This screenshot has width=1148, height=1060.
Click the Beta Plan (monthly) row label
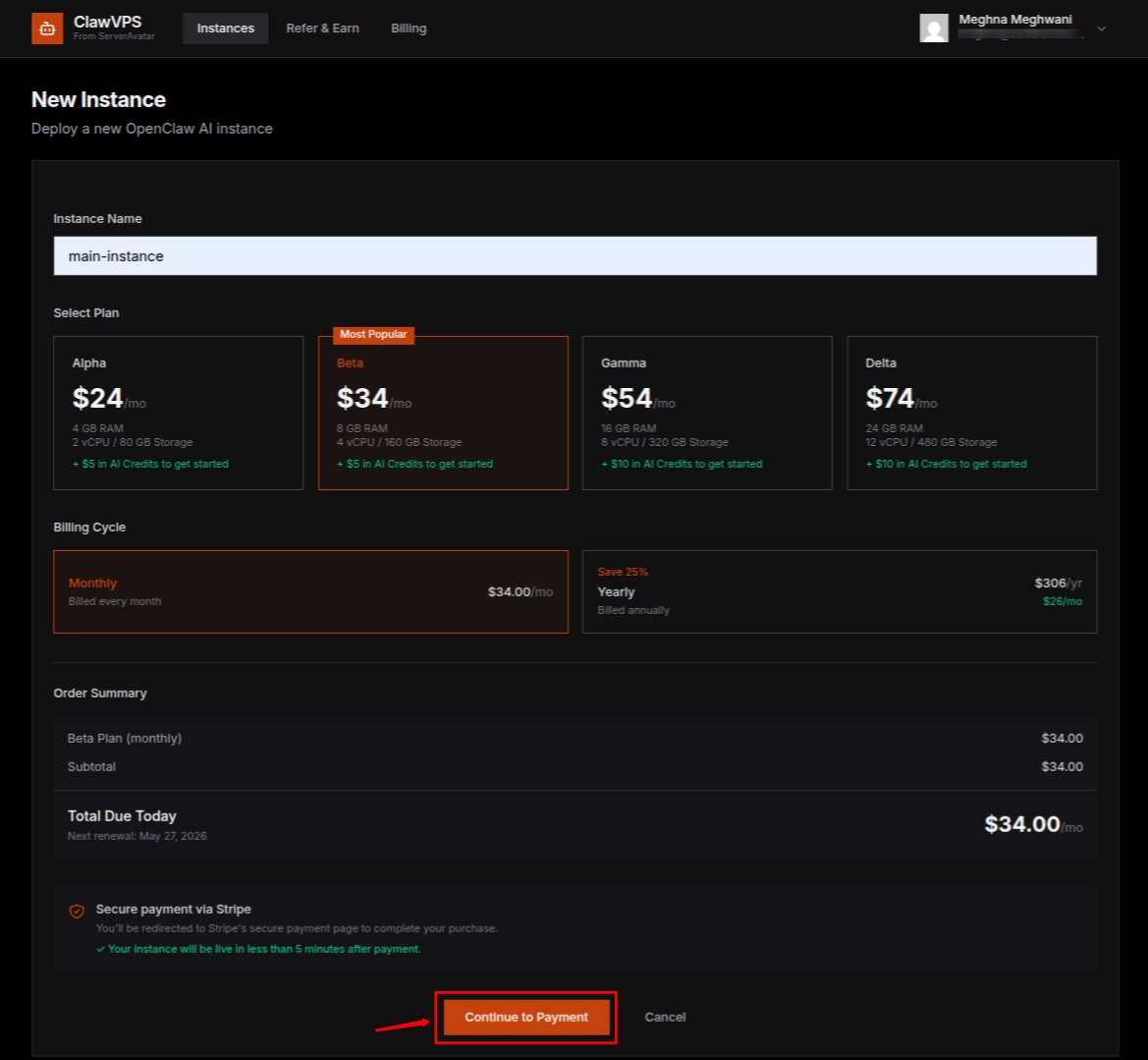pyautogui.click(x=125, y=739)
